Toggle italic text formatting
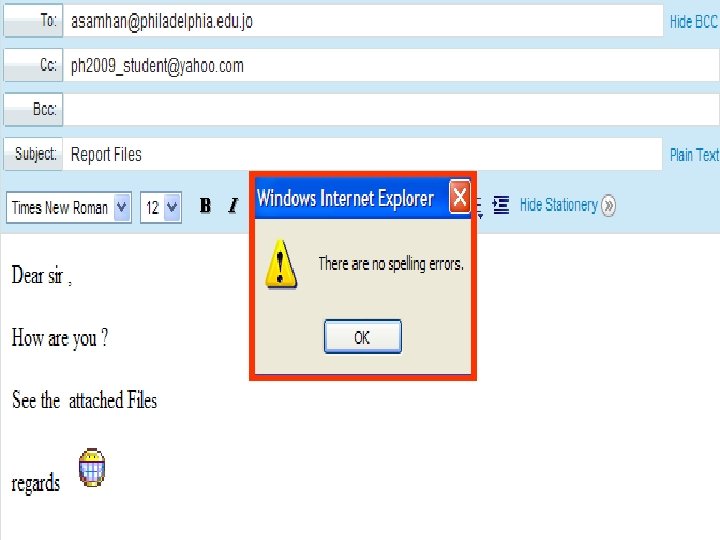This screenshot has height=540, width=720. [233, 205]
